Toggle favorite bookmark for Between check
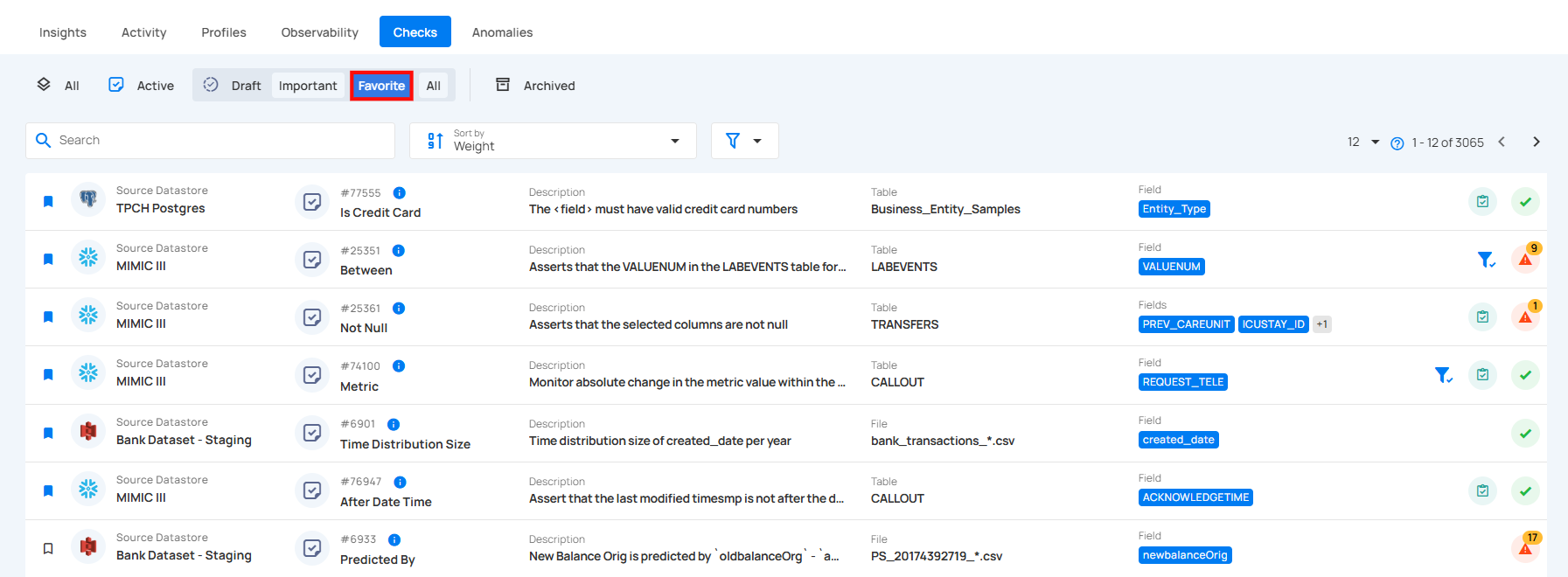Image resolution: width=1568 pixels, height=577 pixels. (x=48, y=260)
